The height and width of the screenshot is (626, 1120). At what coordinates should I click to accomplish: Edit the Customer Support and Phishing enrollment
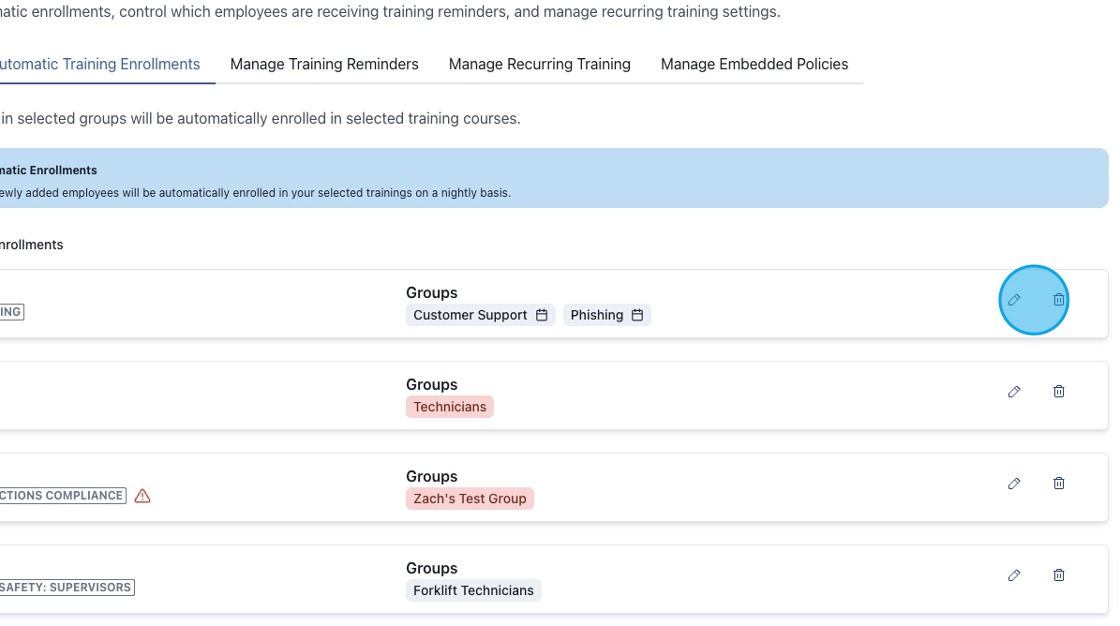(x=1014, y=300)
